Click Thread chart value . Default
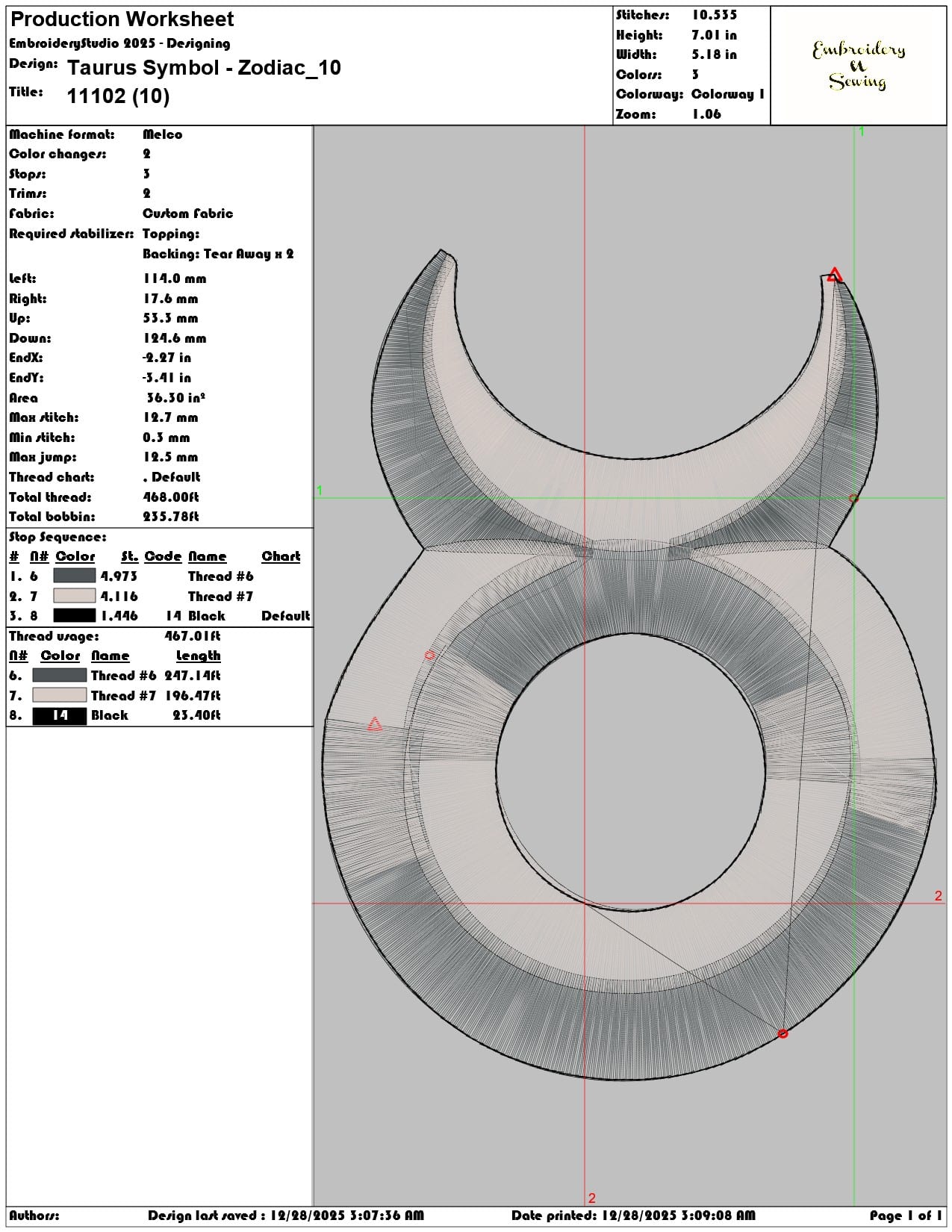This screenshot has width=952, height=1232. (172, 477)
